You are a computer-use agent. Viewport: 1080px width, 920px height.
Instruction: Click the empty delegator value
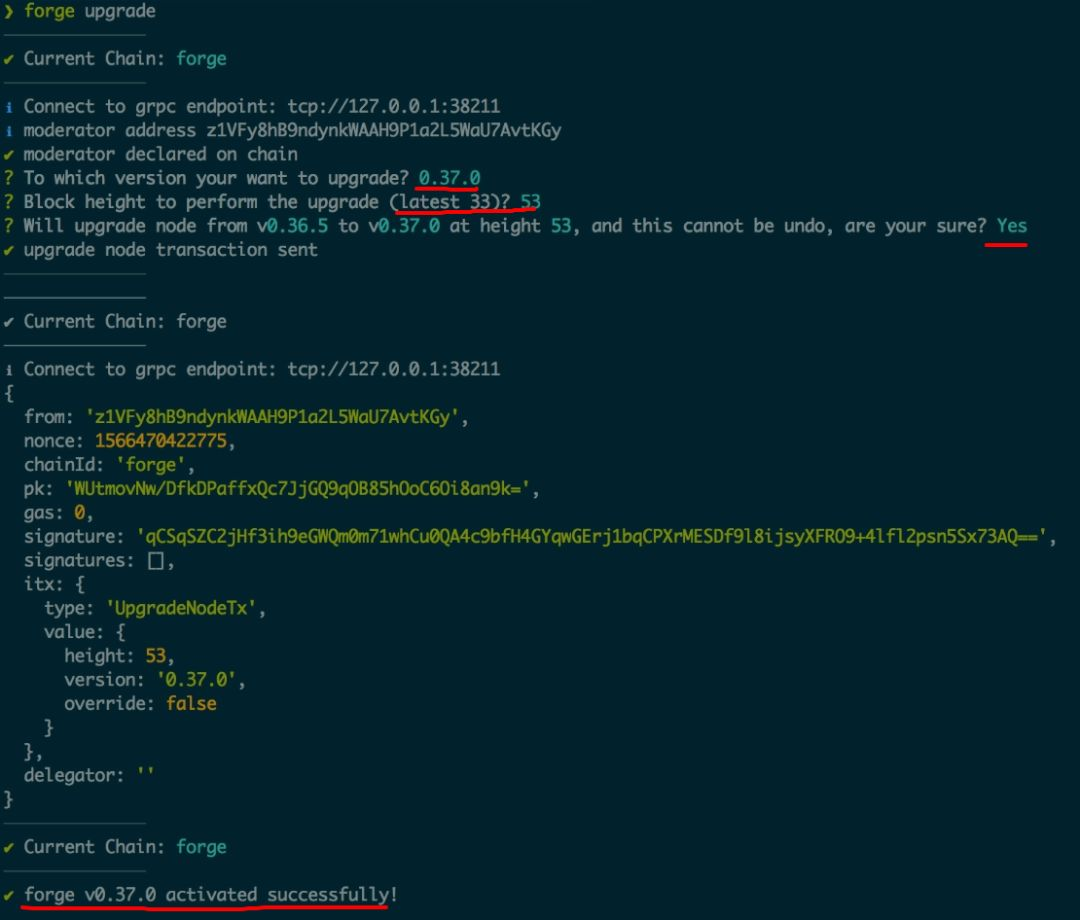click(145, 773)
